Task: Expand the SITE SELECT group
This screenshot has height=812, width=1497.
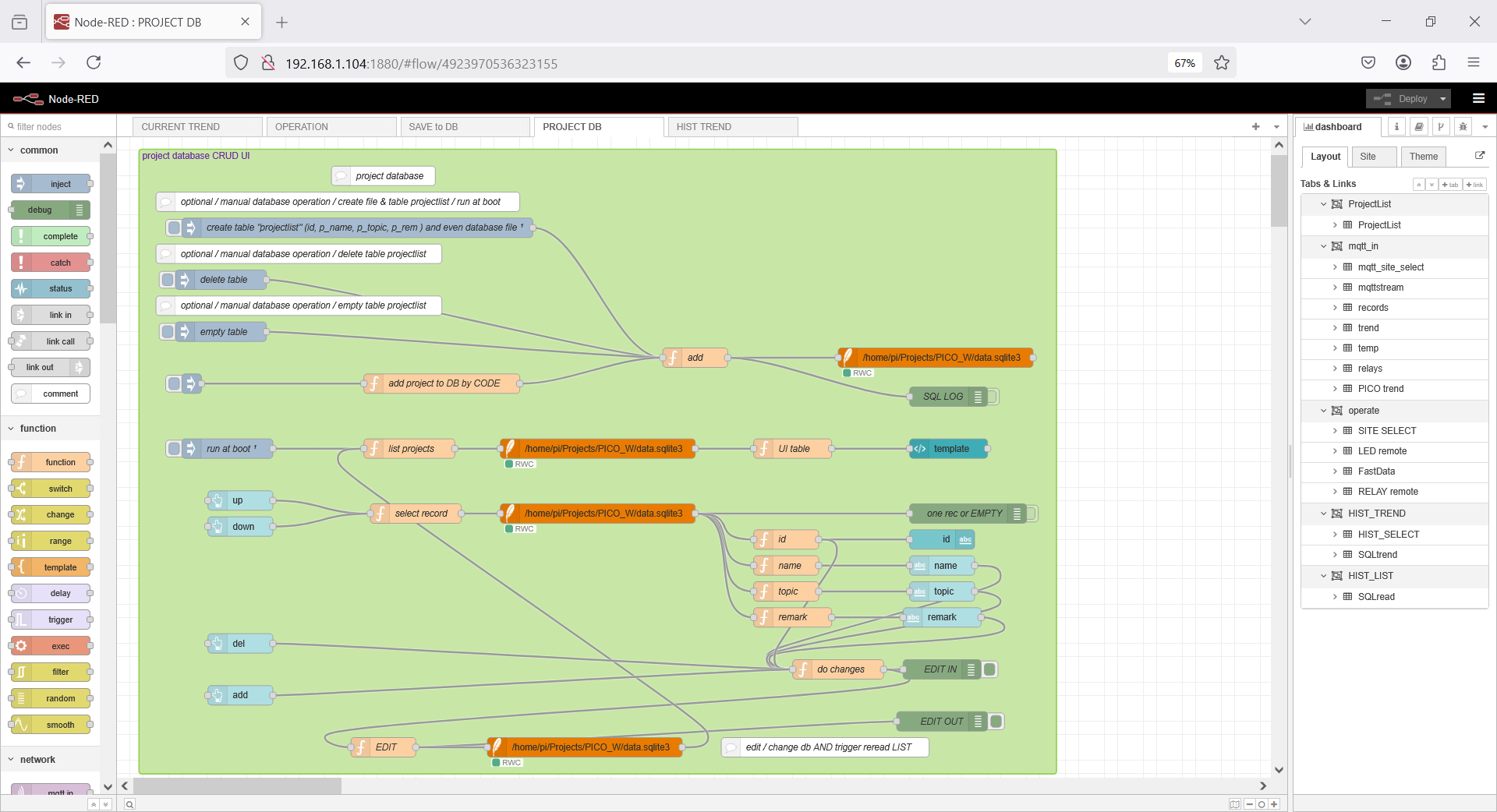Action: coord(1335,431)
